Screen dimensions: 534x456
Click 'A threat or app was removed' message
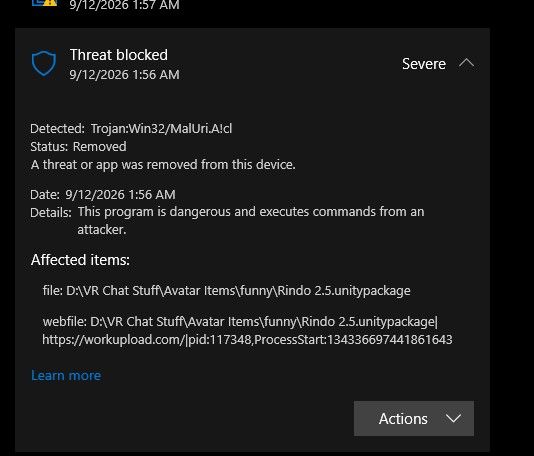pos(163,165)
